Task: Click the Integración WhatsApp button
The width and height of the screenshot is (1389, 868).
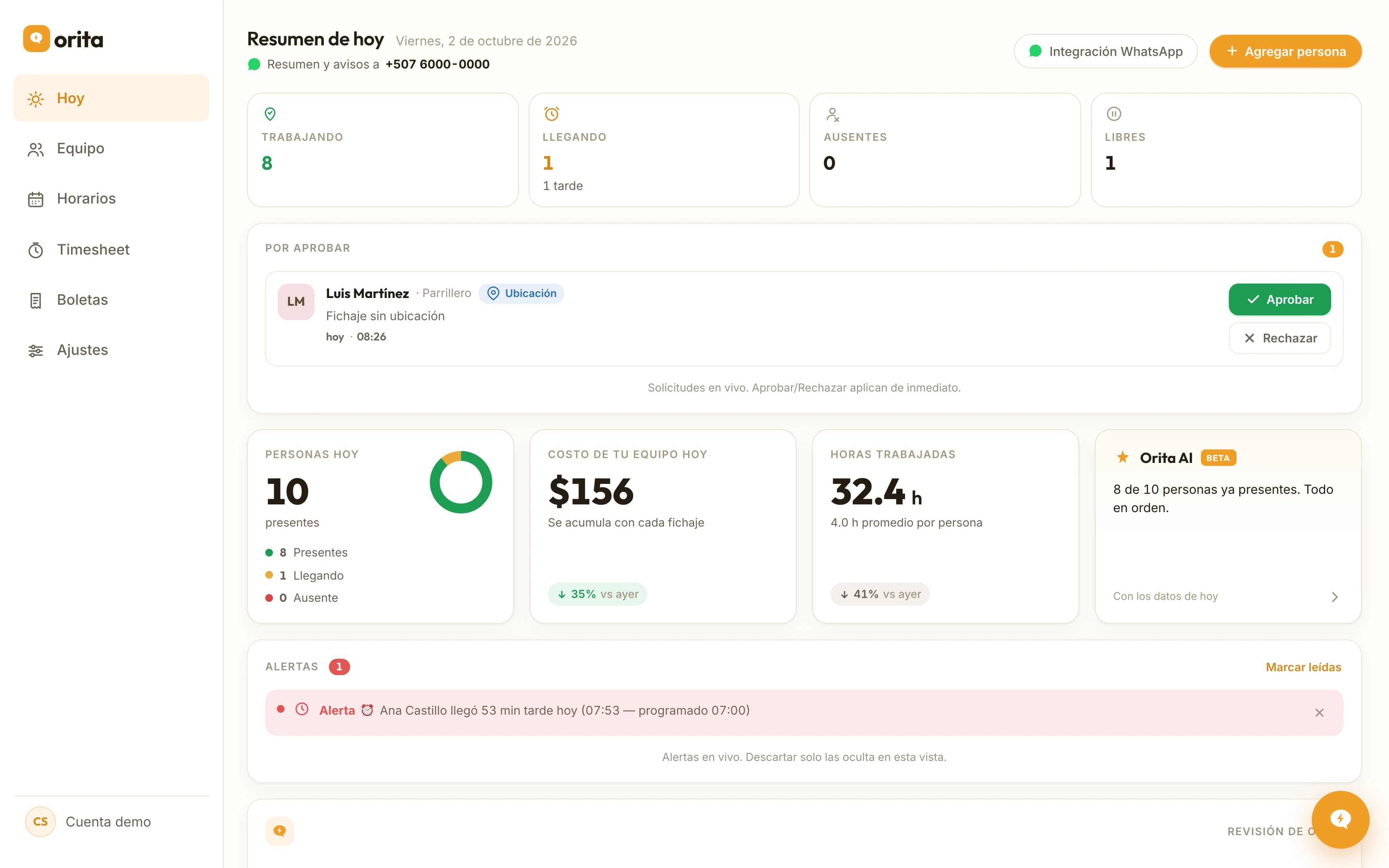Action: coord(1105,51)
